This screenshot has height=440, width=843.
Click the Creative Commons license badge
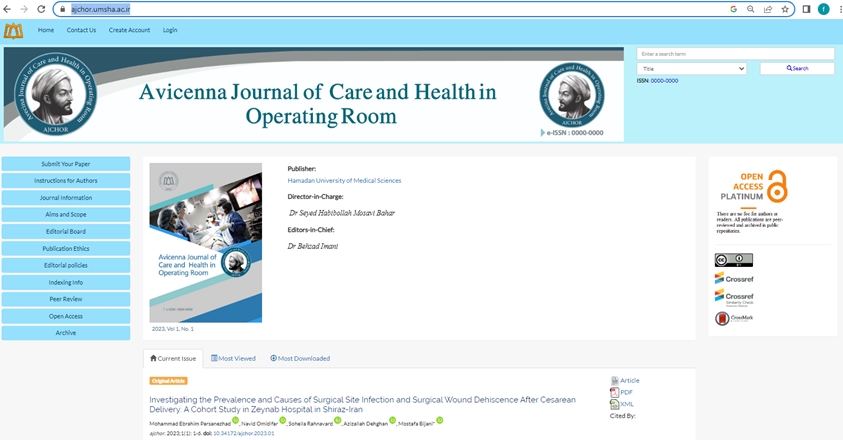(733, 260)
